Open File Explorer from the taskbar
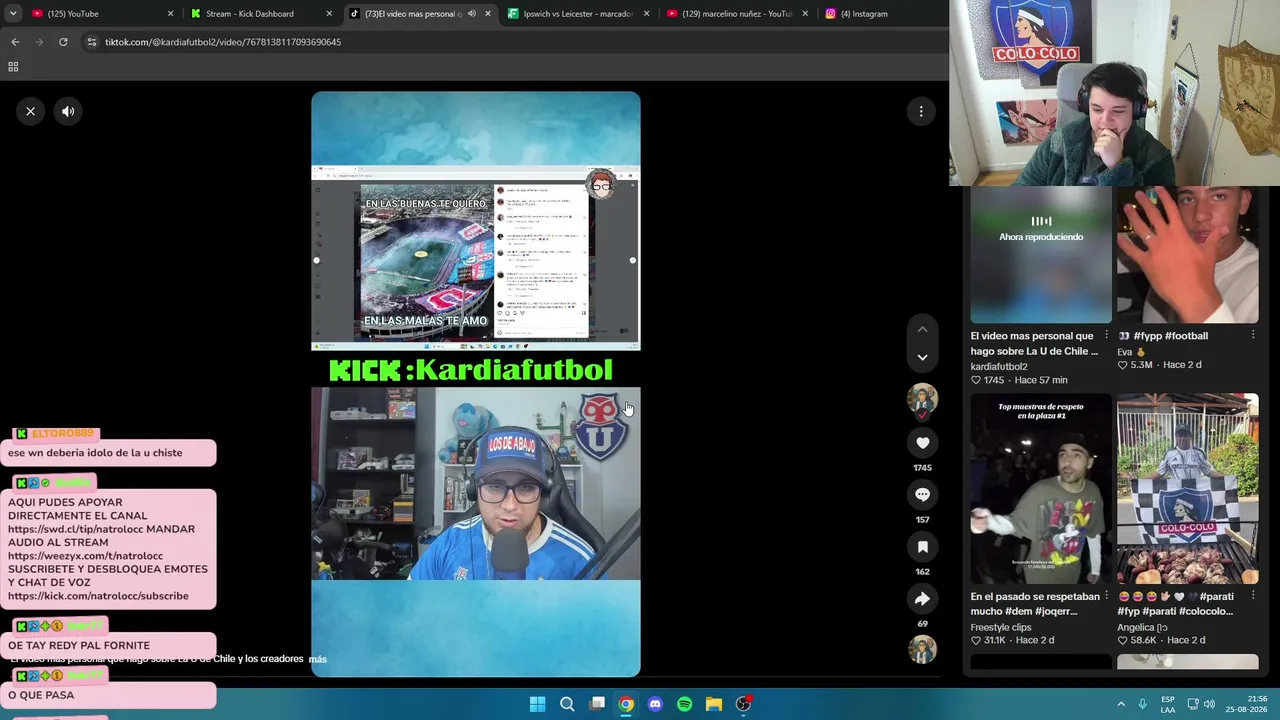 click(x=714, y=704)
